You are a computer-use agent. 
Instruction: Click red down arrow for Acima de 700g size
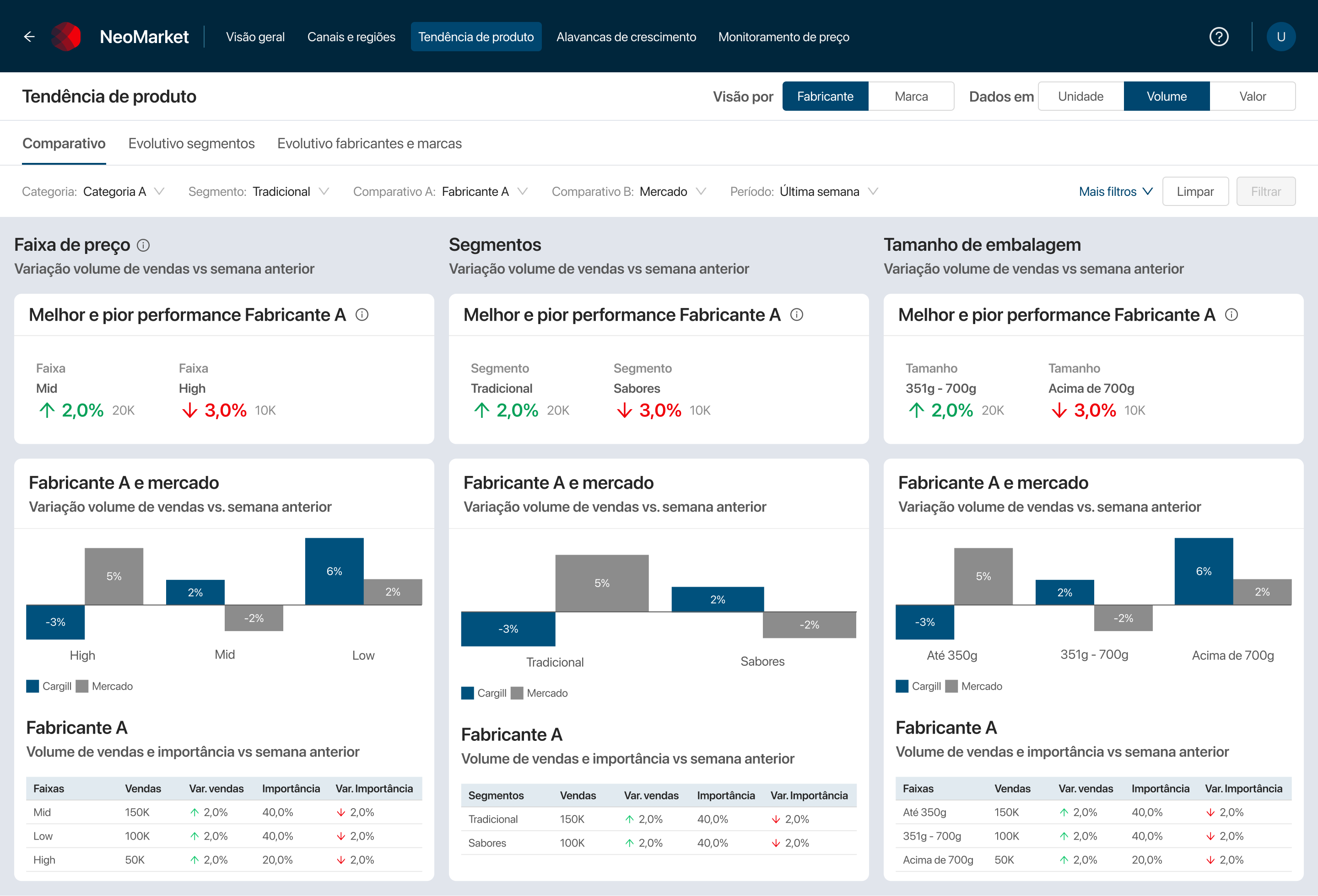pyautogui.click(x=1059, y=410)
